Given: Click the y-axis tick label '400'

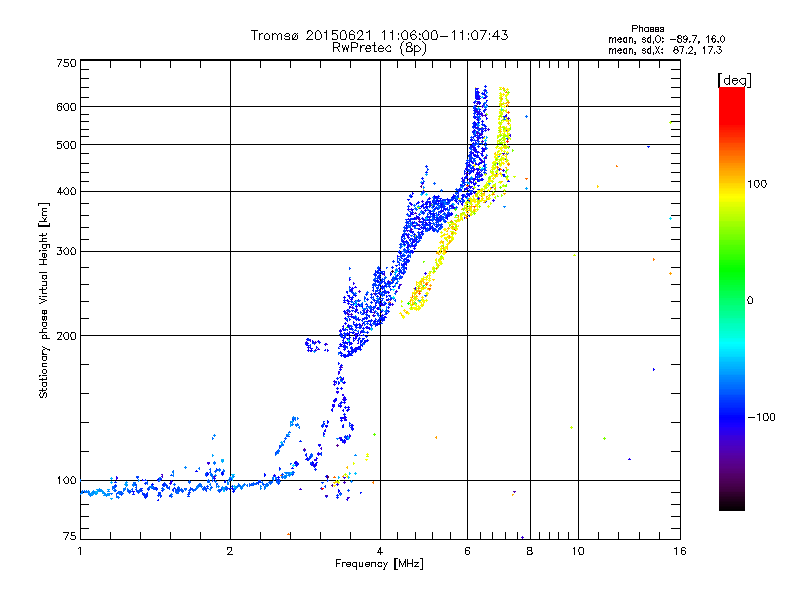Looking at the screenshot, I should point(66,192).
